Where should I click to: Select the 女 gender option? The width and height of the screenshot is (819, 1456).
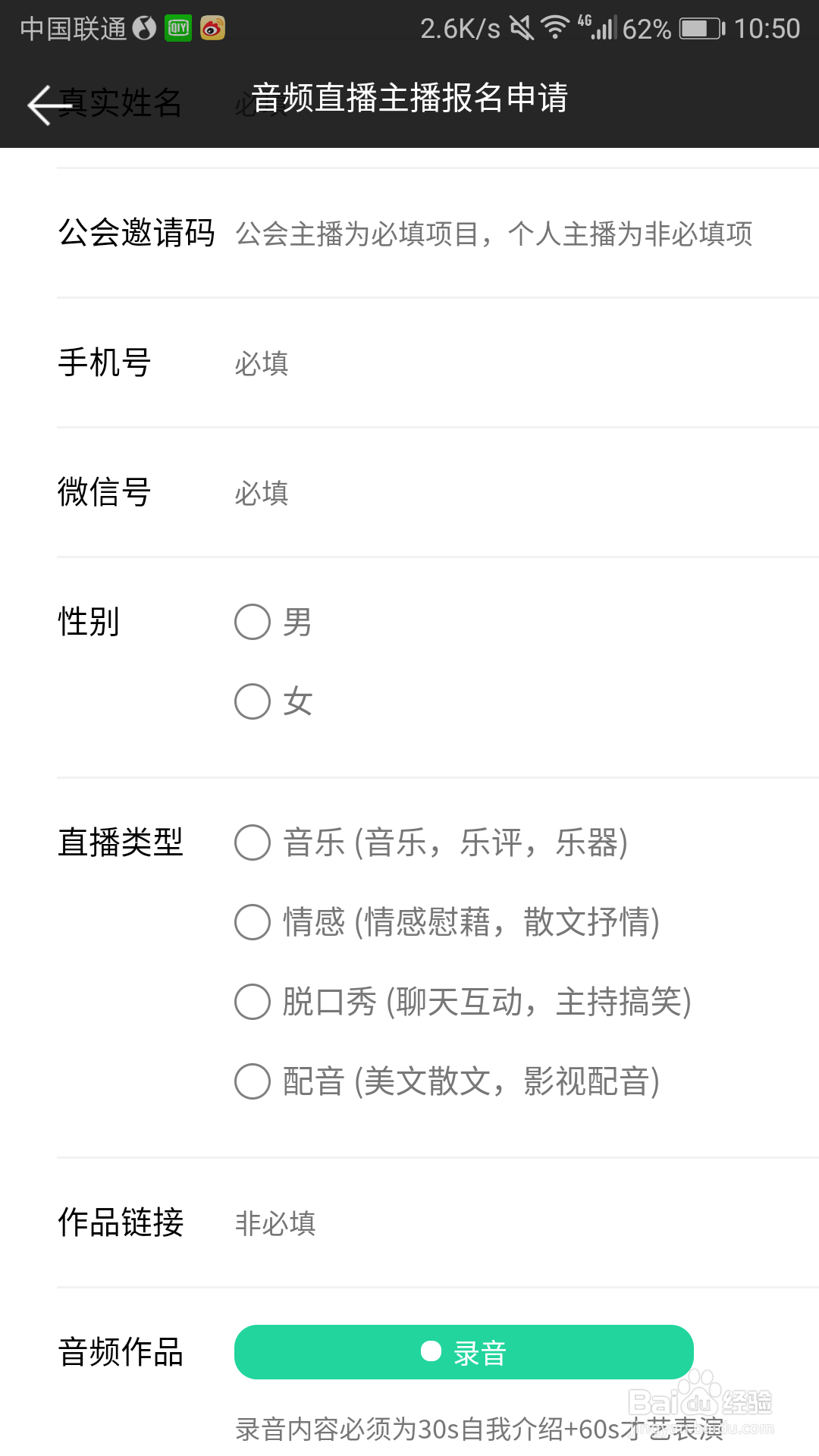[x=251, y=701]
